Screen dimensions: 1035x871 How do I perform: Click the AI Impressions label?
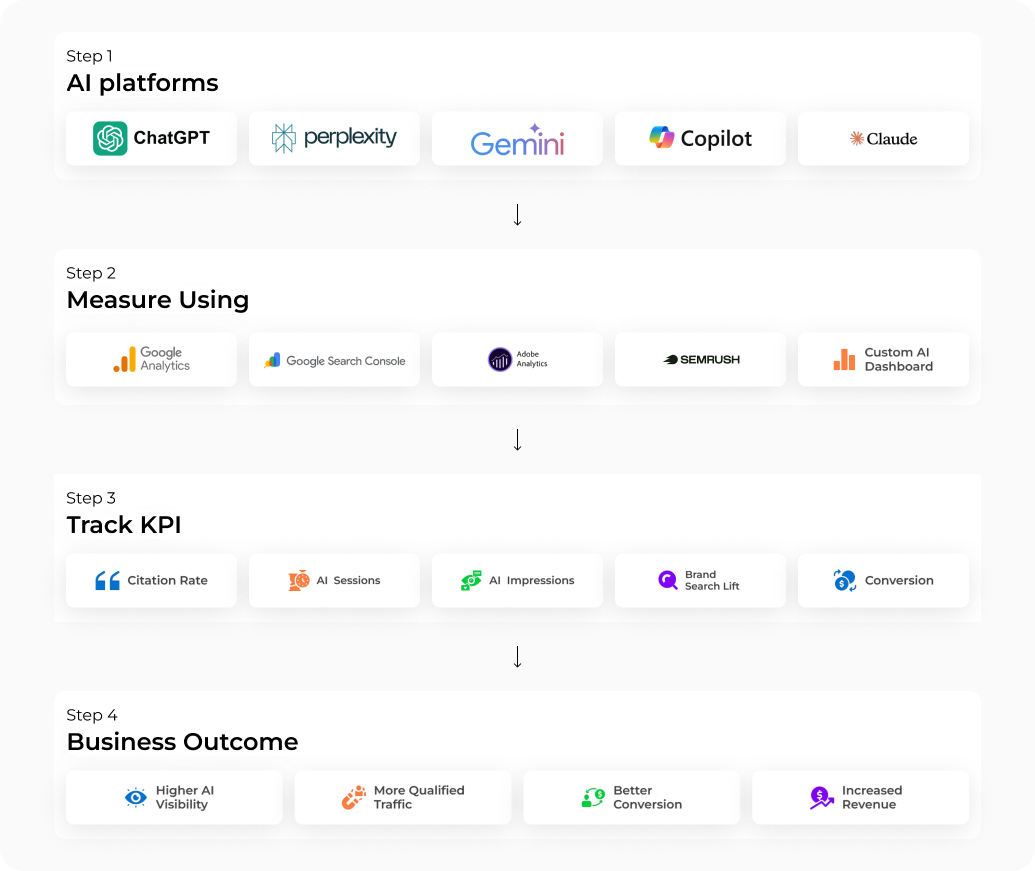(532, 581)
